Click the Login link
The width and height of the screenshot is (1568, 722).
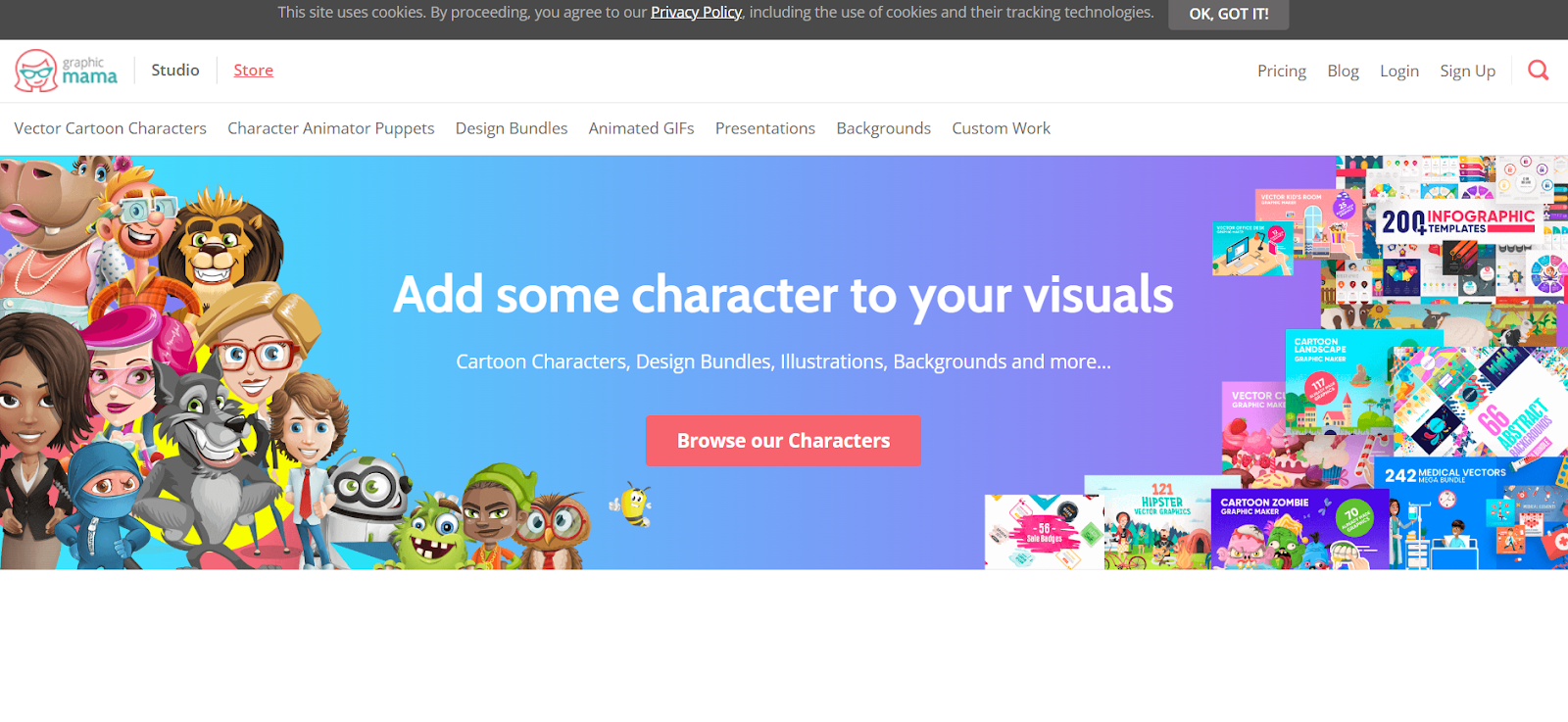coord(1398,71)
